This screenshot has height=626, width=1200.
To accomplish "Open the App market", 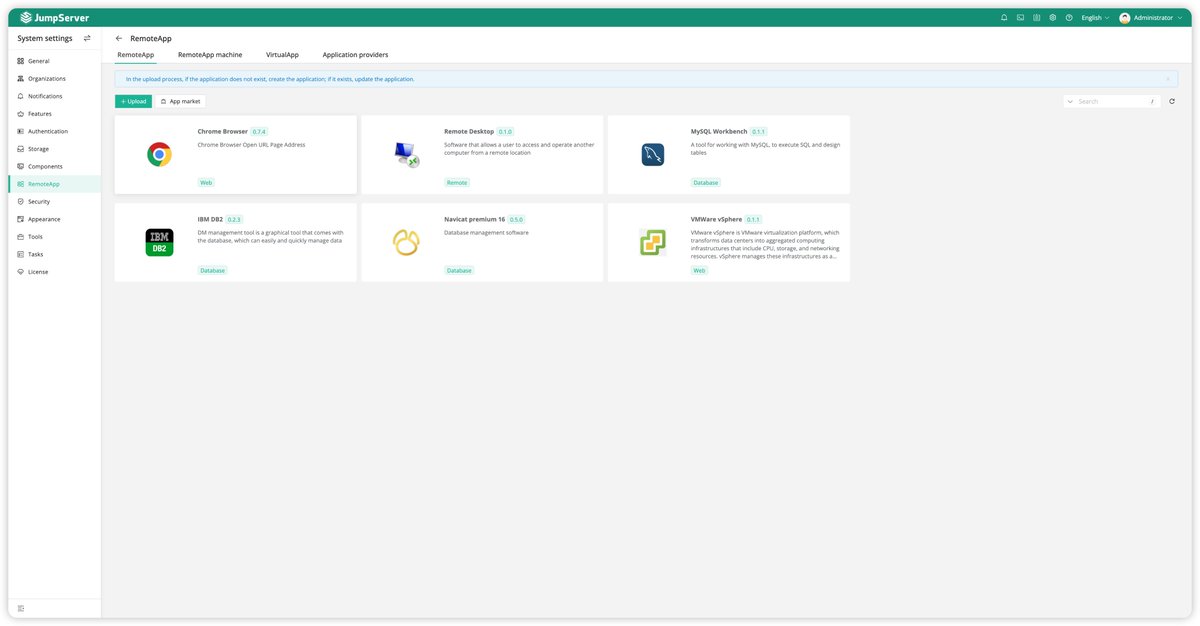I will point(180,101).
